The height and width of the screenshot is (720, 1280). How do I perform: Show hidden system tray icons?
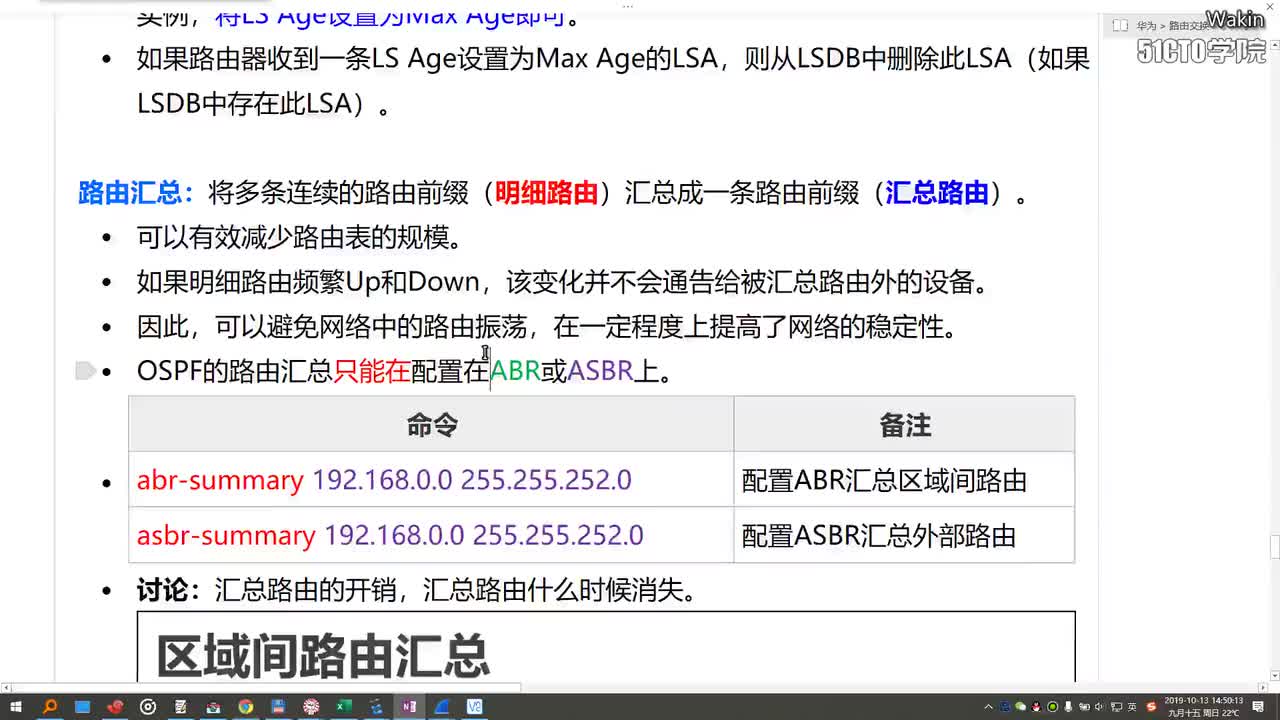[989, 707]
